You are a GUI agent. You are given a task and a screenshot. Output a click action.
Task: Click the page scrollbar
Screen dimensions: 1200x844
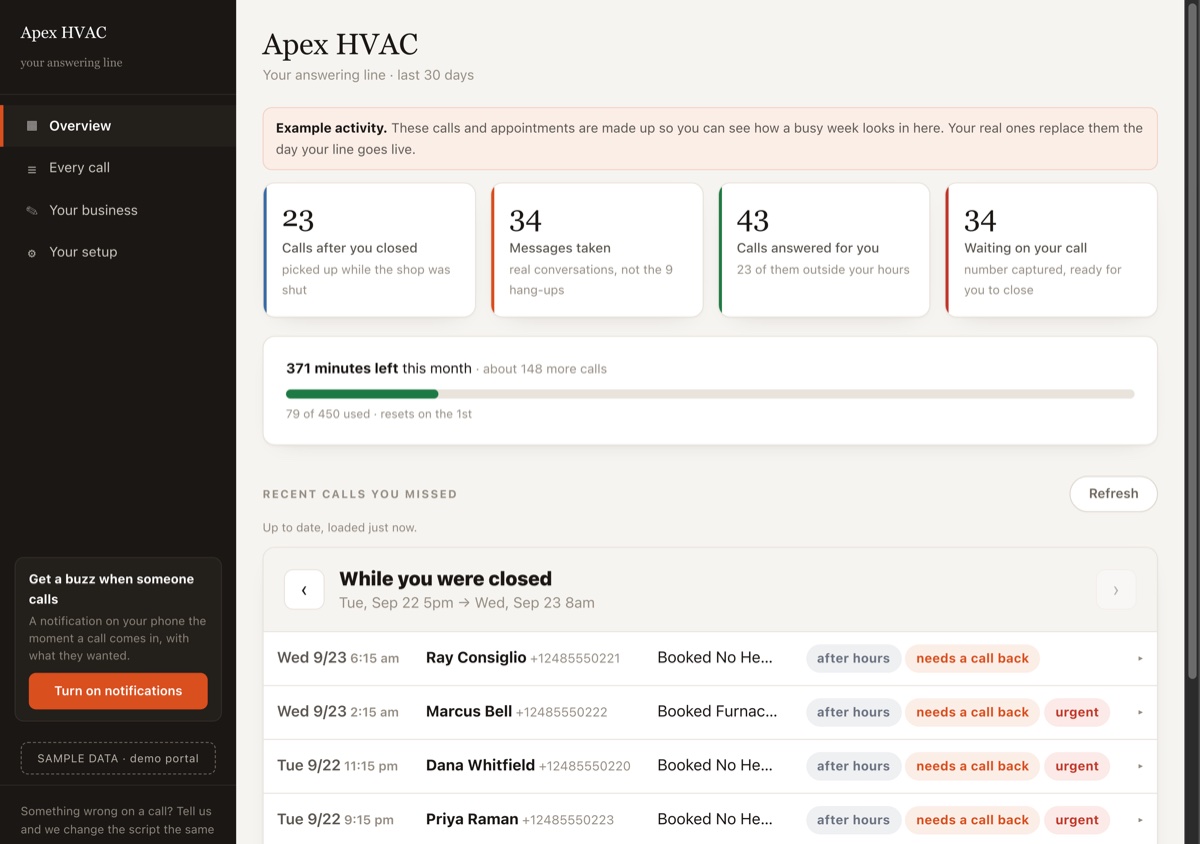(x=1190, y=340)
